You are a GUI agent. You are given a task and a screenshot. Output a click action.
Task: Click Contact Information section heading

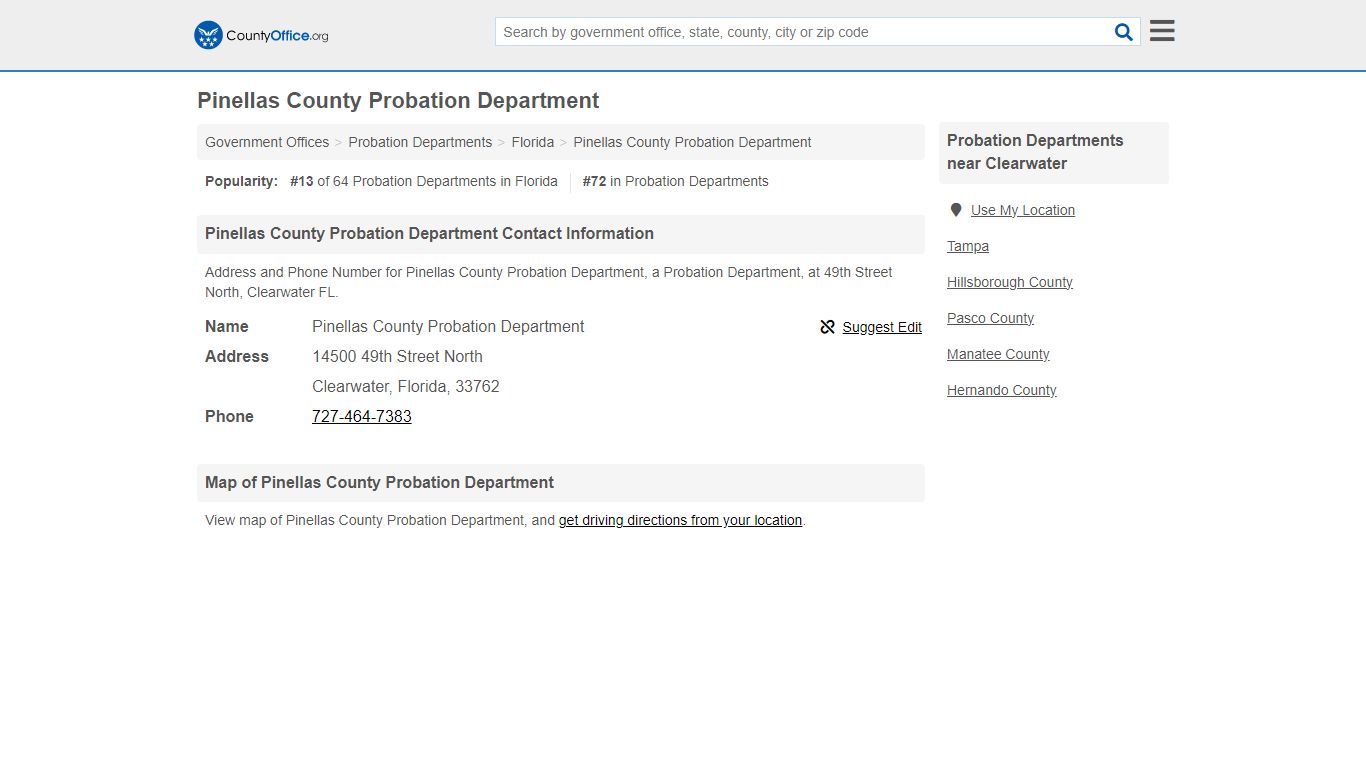429,233
